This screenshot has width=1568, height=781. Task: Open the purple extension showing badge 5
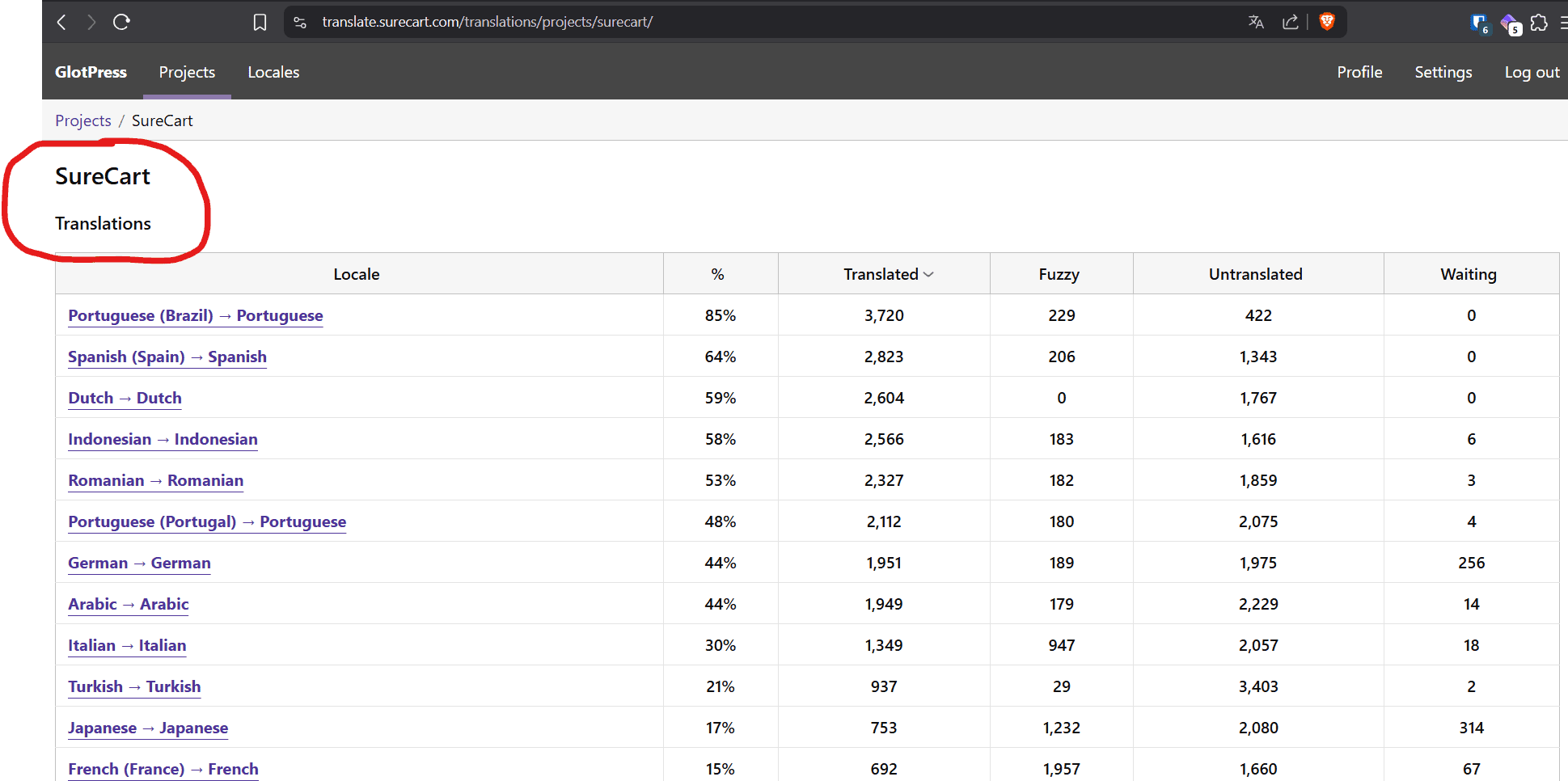coord(1509,23)
